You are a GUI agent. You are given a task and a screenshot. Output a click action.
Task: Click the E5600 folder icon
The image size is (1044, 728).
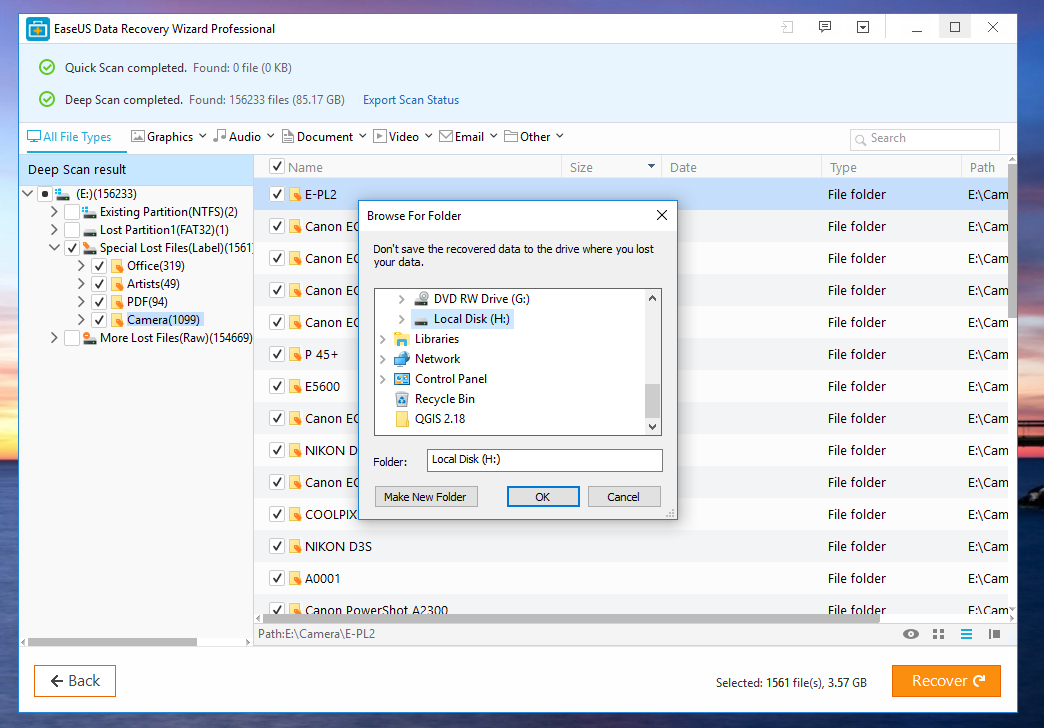296,386
